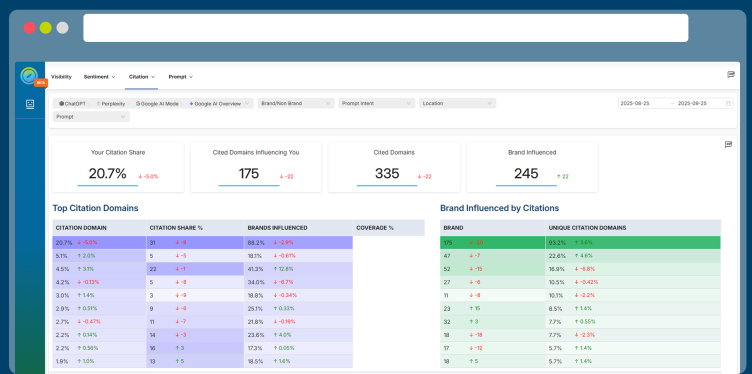
Task: Click the Cited Domains Influencing You card
Action: 256,167
